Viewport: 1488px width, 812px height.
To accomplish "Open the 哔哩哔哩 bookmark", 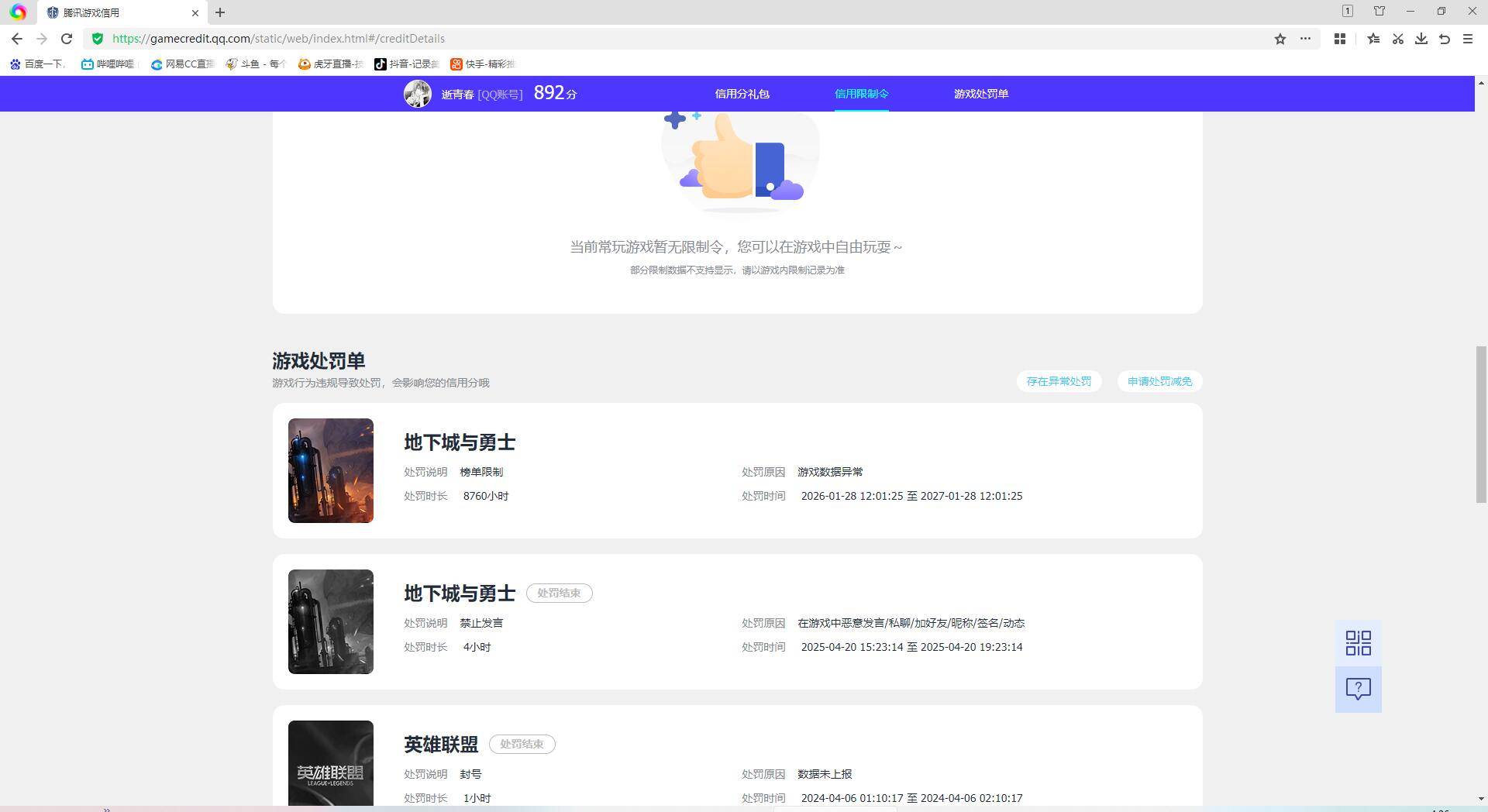I will tap(108, 64).
